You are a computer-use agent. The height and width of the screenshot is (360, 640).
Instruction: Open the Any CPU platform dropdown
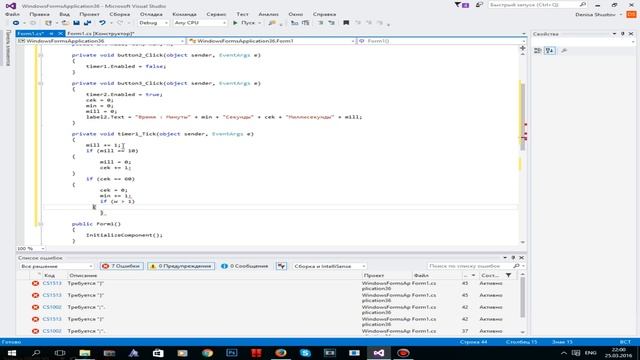[x=200, y=23]
